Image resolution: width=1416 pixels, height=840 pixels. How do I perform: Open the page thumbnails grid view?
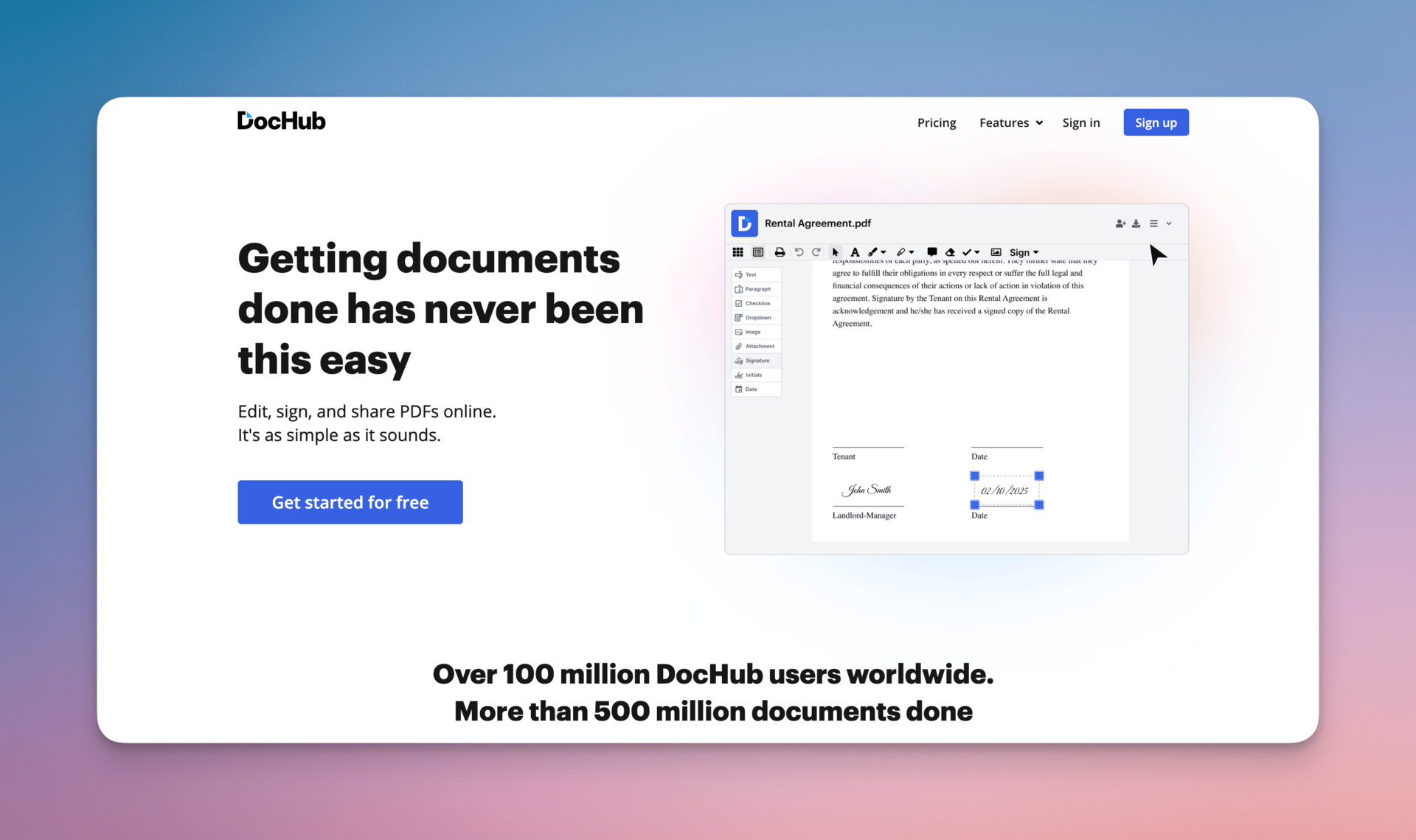(737, 252)
